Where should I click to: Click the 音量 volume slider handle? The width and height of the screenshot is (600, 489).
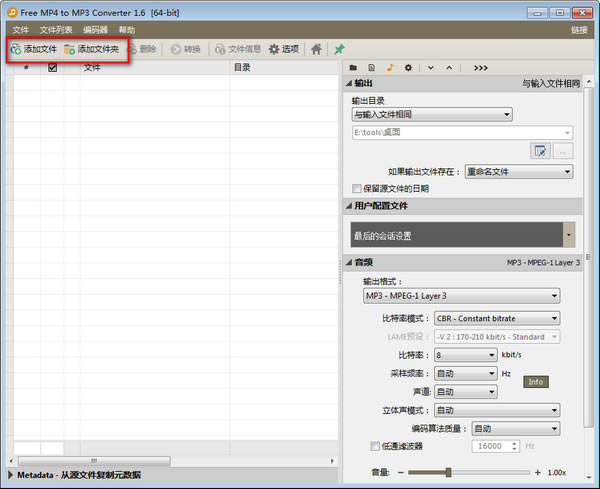(448, 472)
